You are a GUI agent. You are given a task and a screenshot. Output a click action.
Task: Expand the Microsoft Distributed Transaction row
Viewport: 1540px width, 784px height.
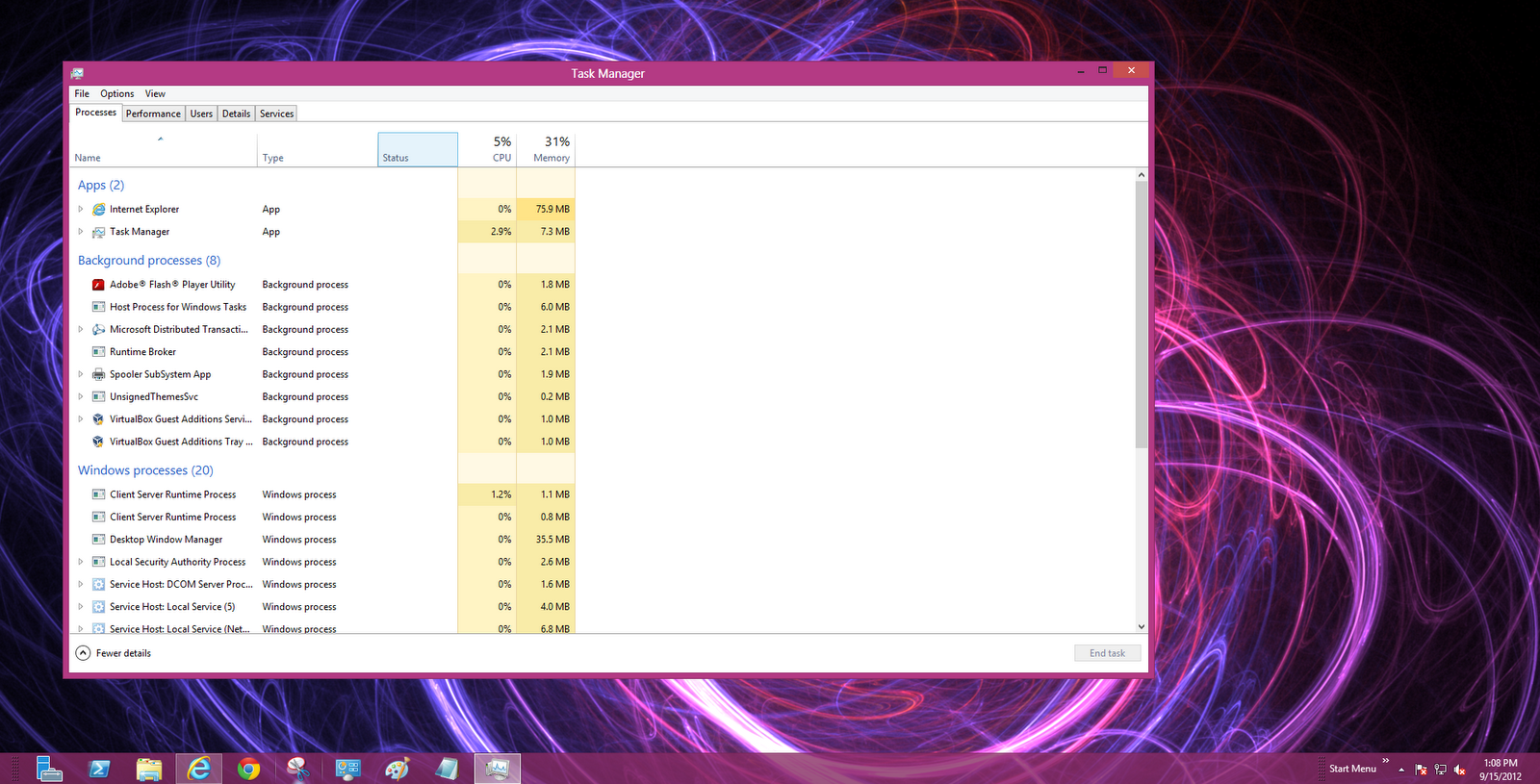click(x=81, y=329)
